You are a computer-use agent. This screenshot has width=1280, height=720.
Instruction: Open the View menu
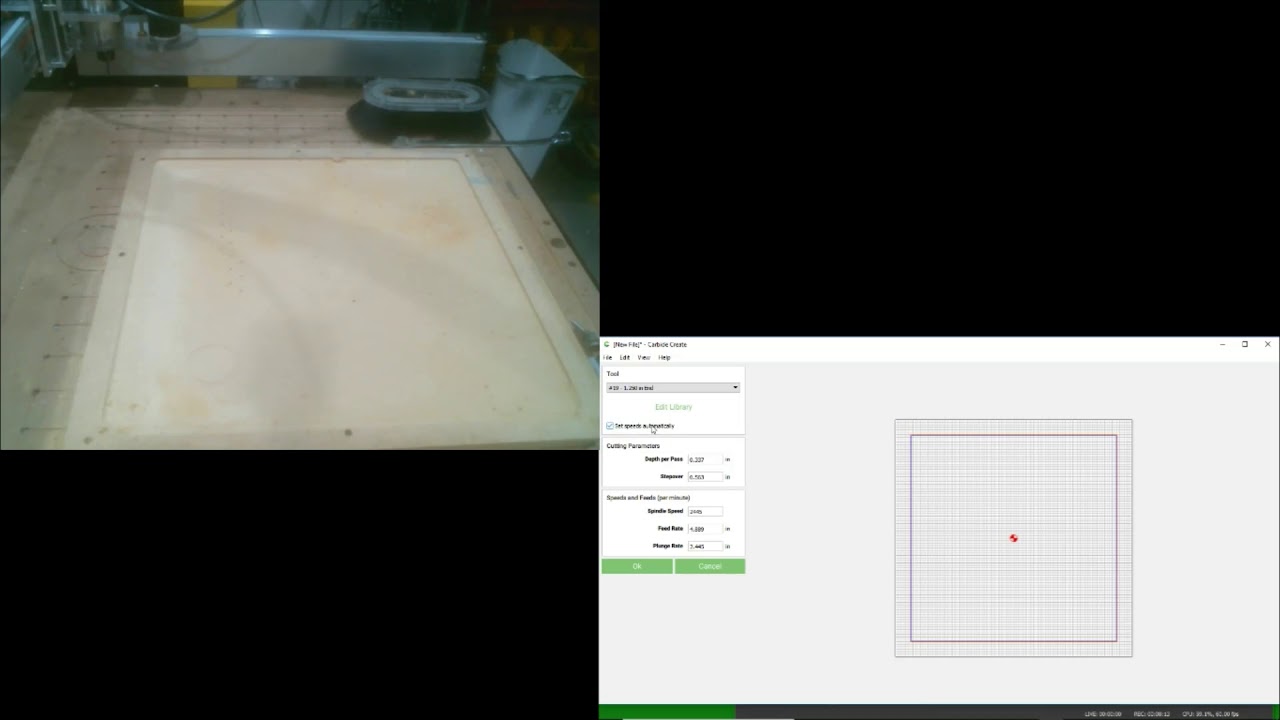pyautogui.click(x=644, y=357)
